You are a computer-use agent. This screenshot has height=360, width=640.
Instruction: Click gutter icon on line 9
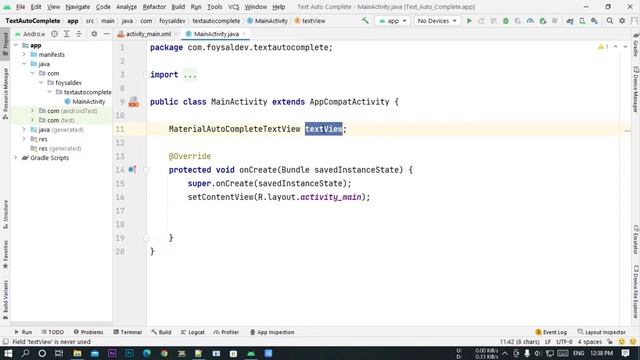133,102
